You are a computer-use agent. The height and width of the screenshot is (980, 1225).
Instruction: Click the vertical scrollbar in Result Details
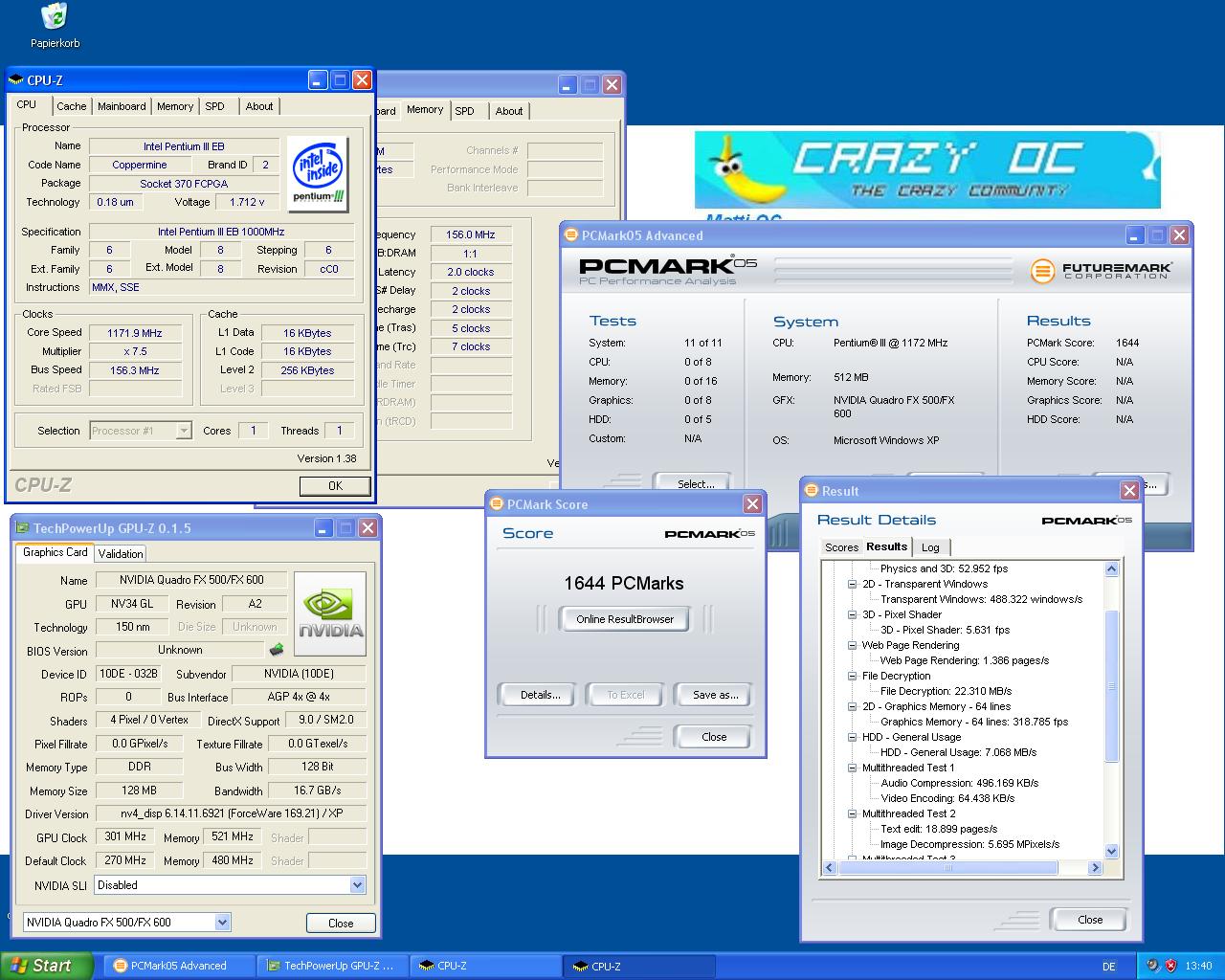point(1111,684)
